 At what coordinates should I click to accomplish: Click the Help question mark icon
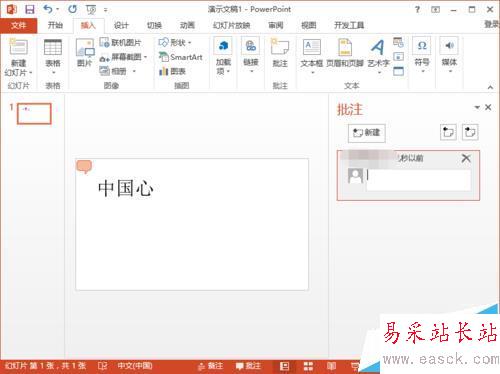pos(417,9)
